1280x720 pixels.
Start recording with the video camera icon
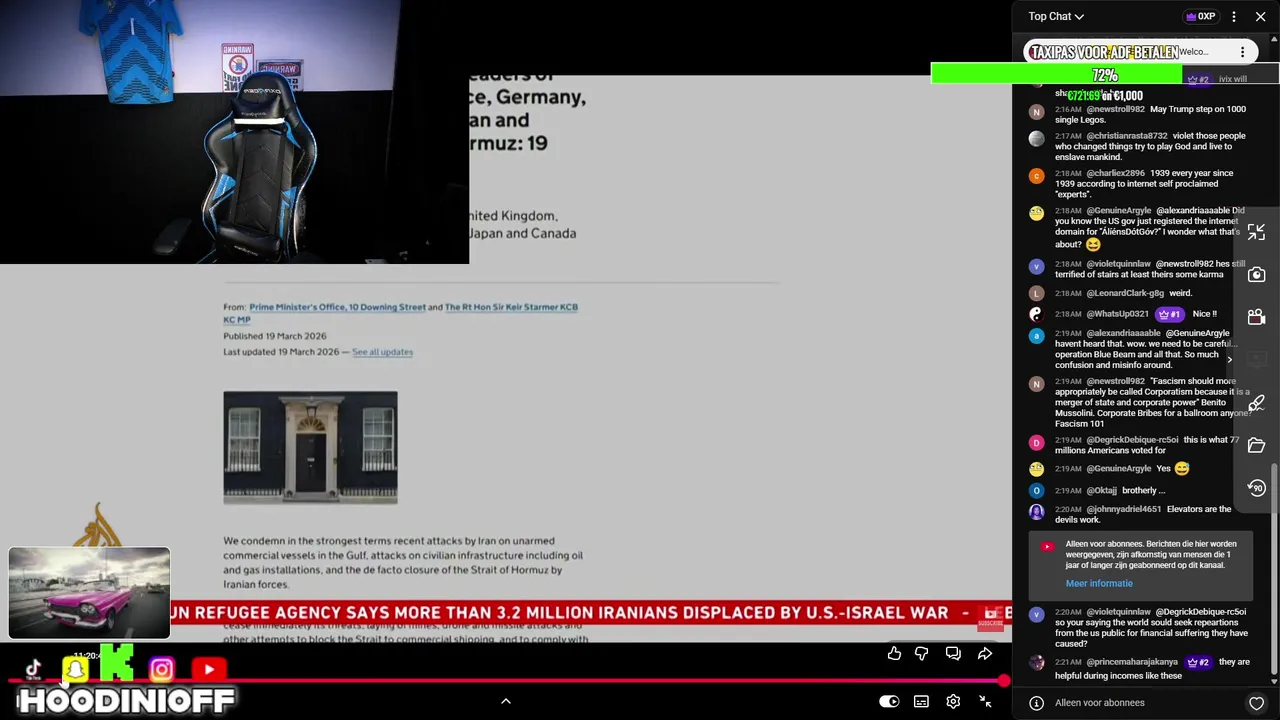click(x=1257, y=317)
